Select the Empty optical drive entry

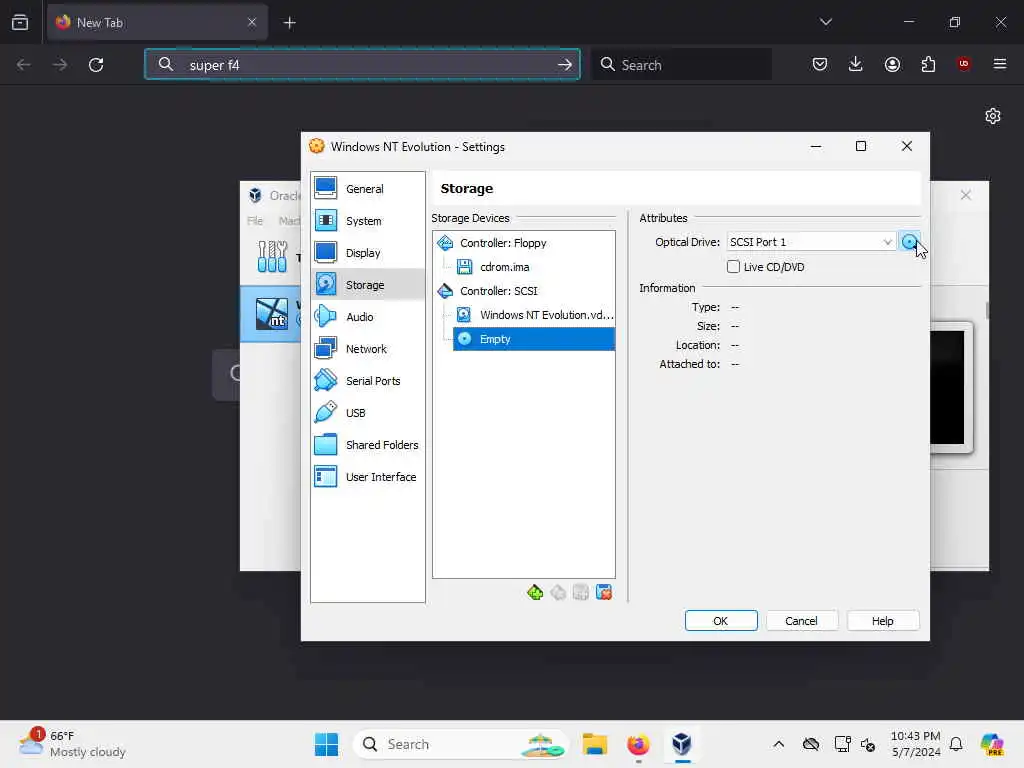pyautogui.click(x=534, y=339)
